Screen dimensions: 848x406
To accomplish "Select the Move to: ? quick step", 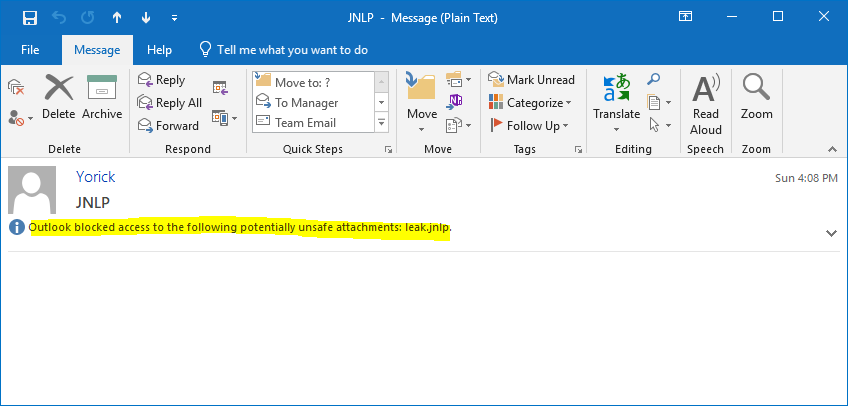I will [314, 82].
